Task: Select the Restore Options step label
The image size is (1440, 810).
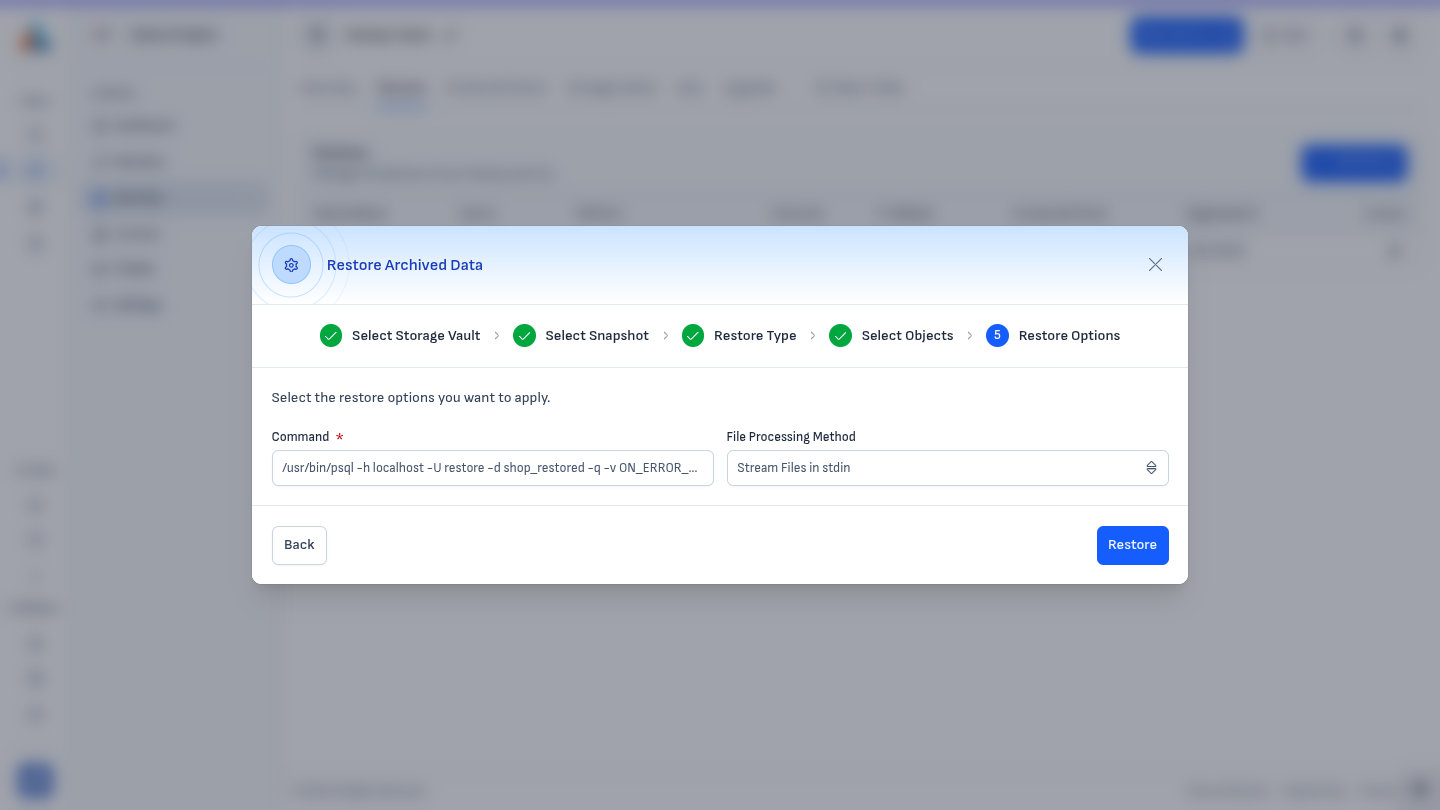Action: coord(1069,336)
